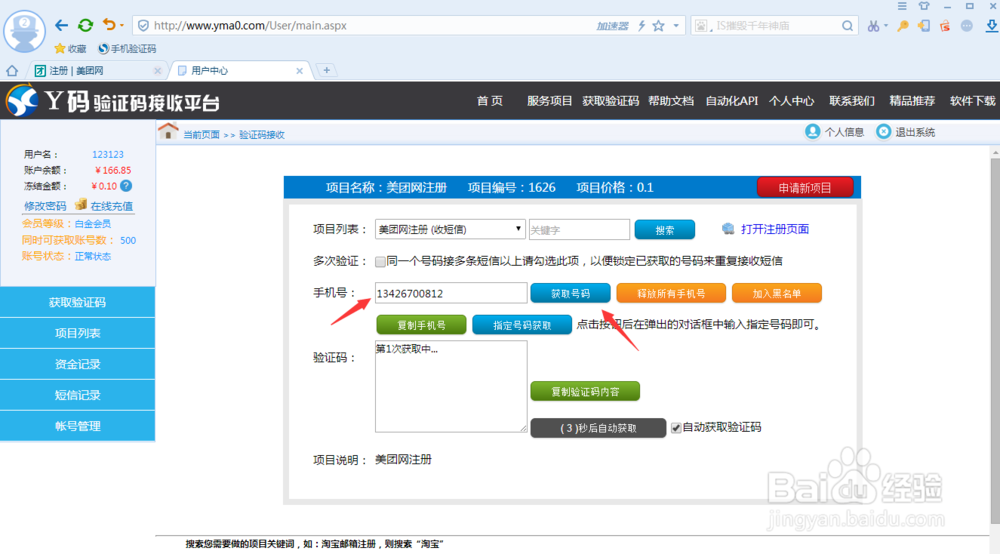Click 指定号码获取 button
The height and width of the screenshot is (554, 1000).
pyautogui.click(x=522, y=324)
